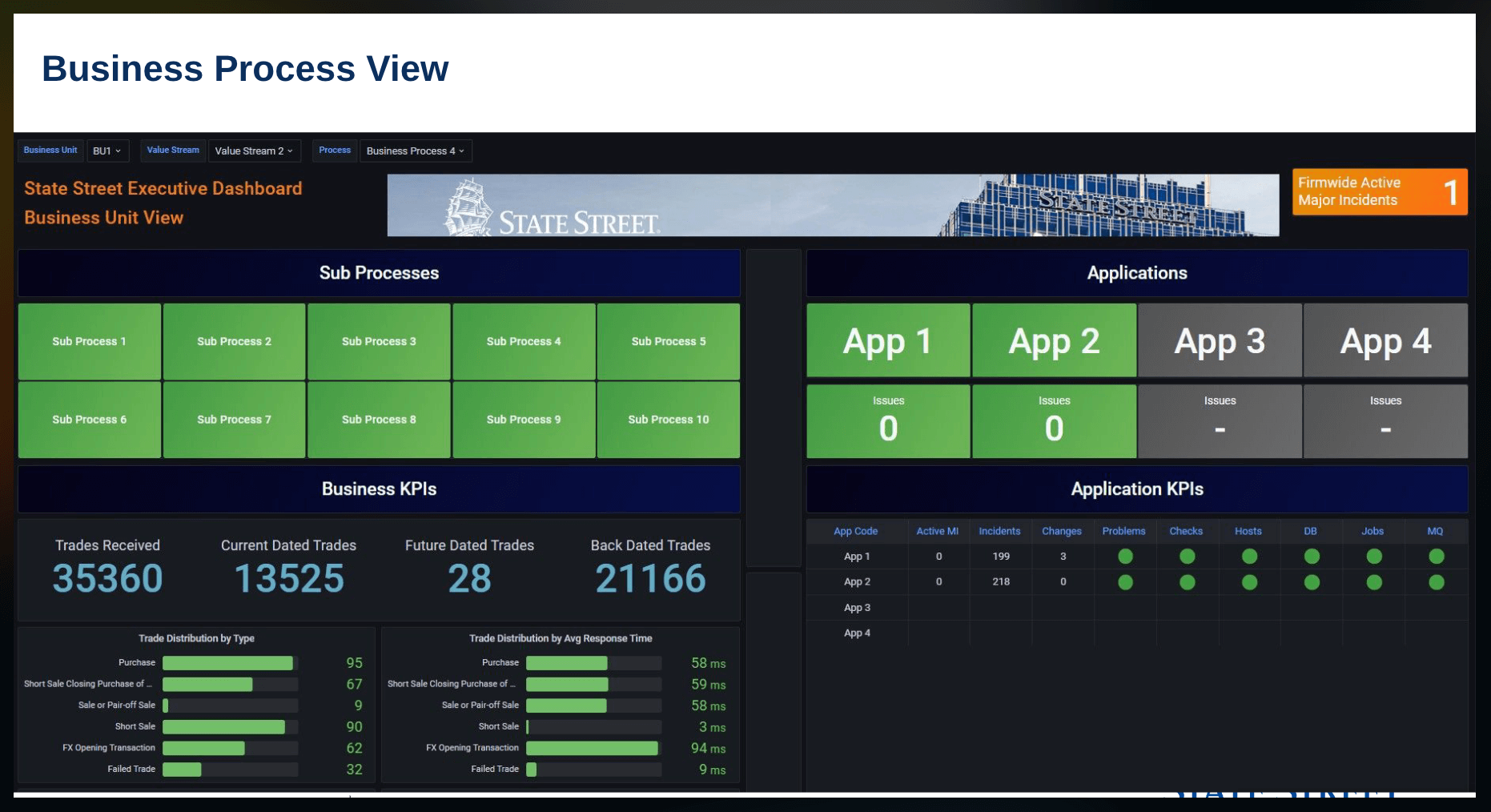
Task: Click App 3 row in KPI table
Action: (x=1137, y=608)
